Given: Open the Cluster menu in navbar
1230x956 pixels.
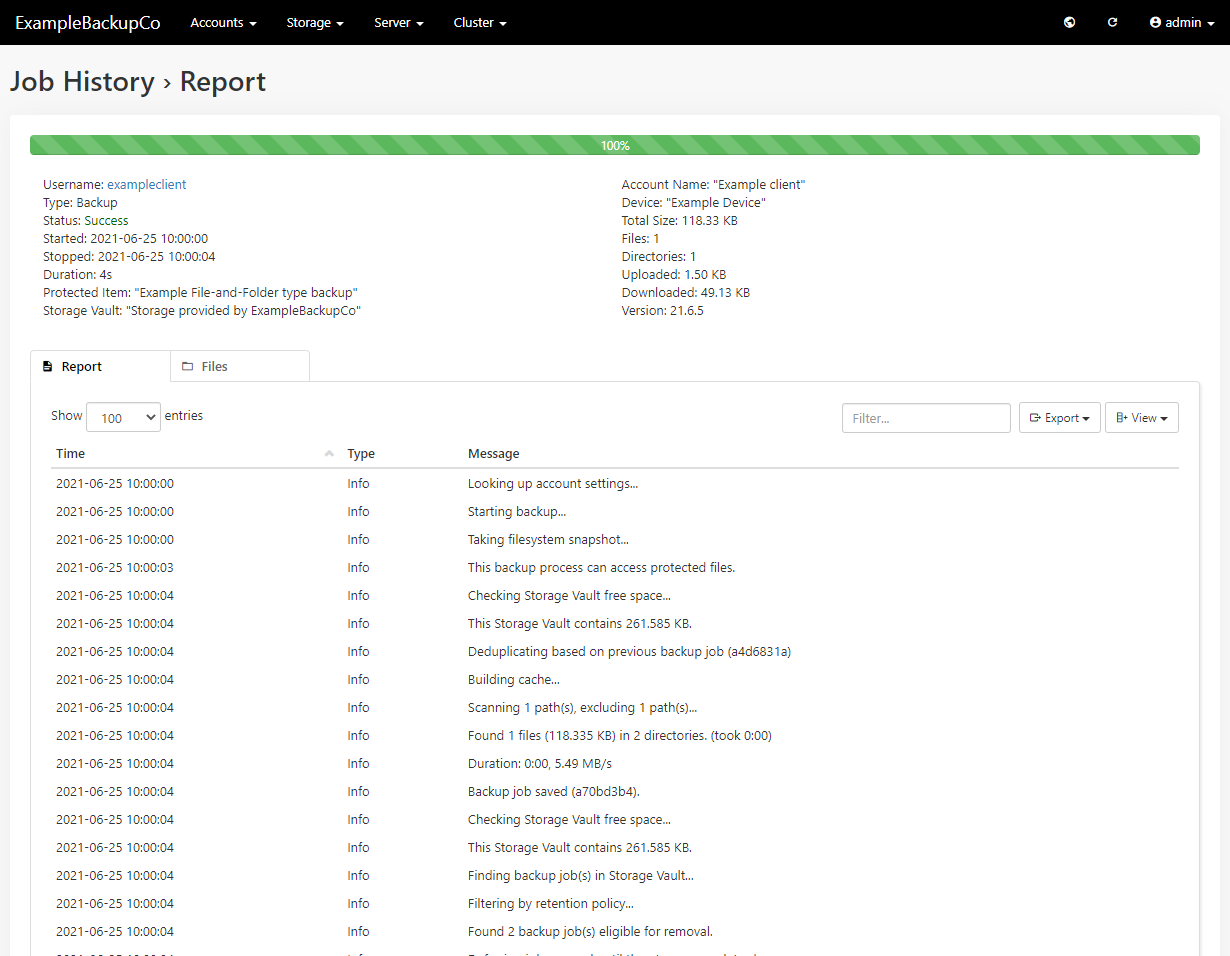Looking at the screenshot, I should click(x=479, y=22).
